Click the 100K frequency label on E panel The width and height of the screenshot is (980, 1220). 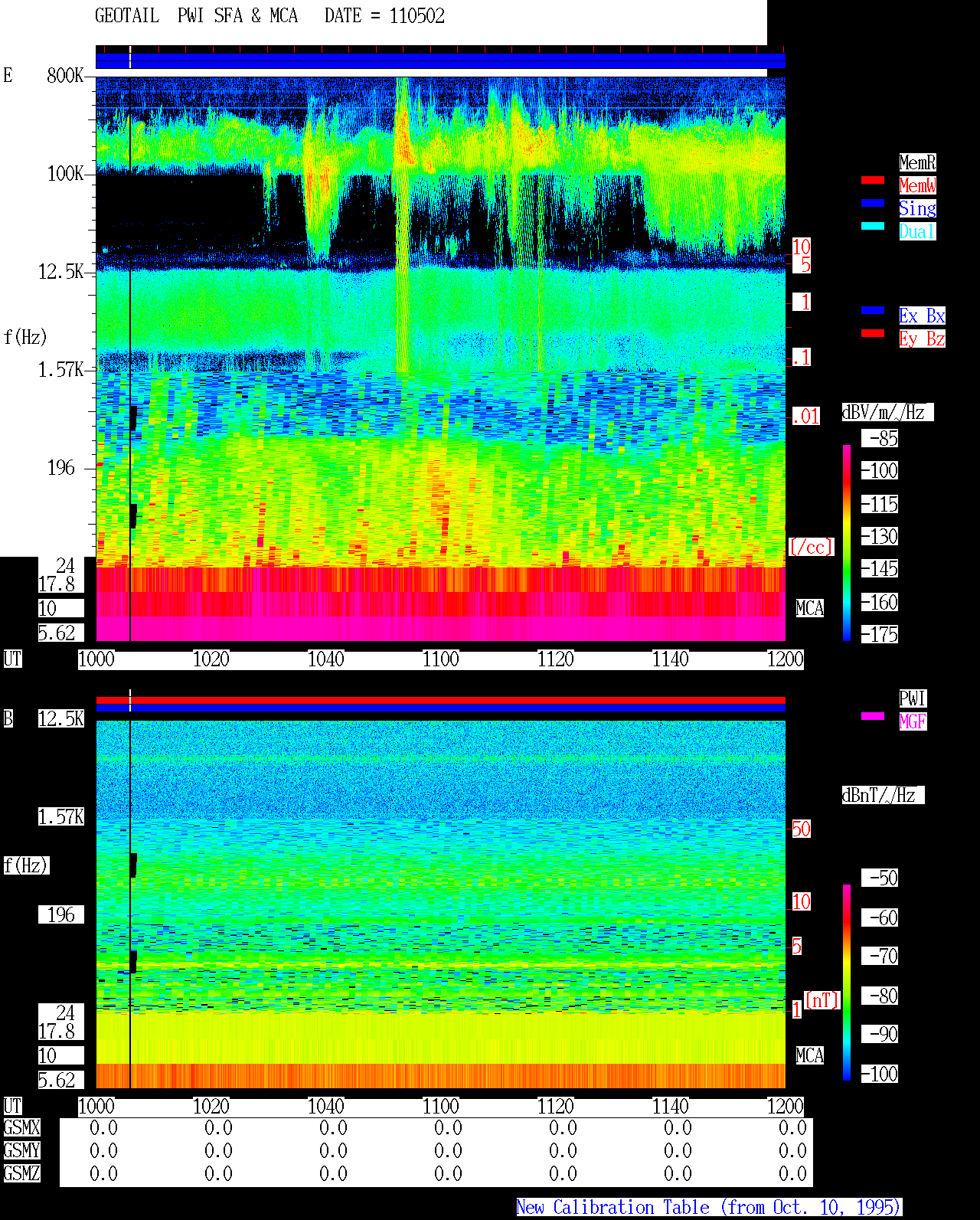(65, 173)
